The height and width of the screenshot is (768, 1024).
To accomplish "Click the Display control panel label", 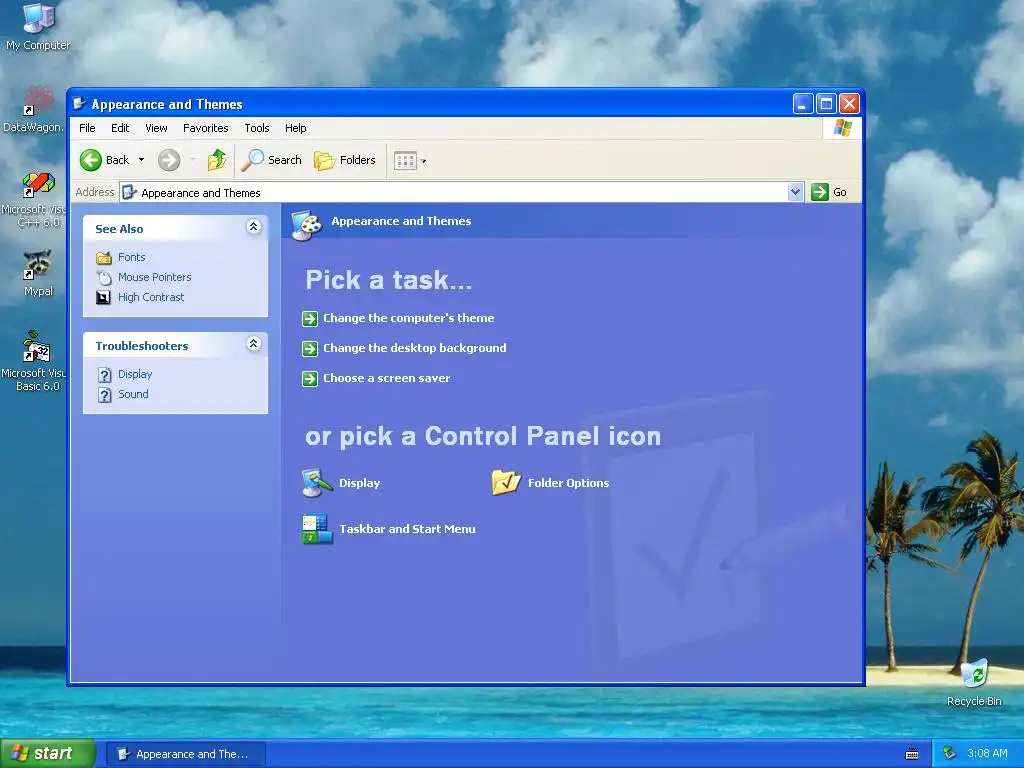I will tap(359, 483).
